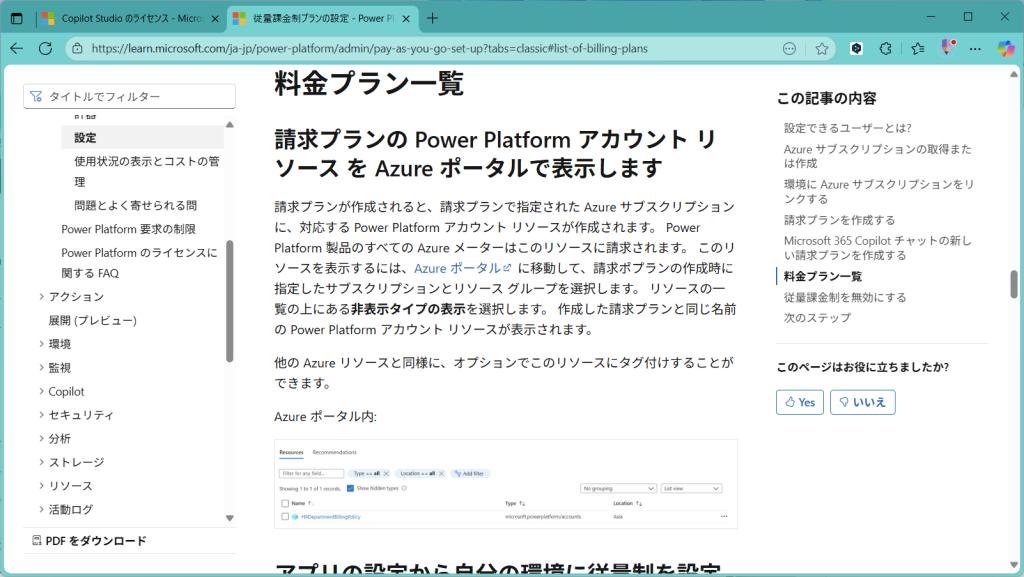Open the Favorites list icon

point(918,48)
